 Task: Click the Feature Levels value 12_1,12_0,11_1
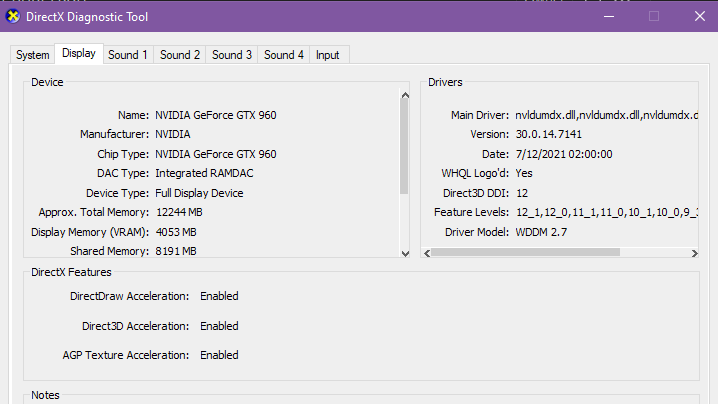tap(607, 212)
